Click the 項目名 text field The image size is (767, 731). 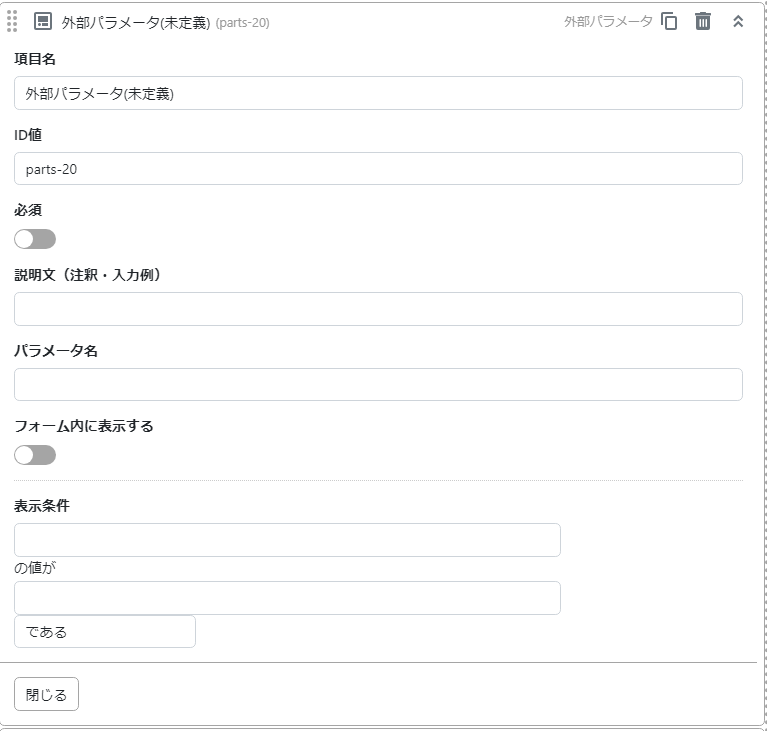pos(378,93)
